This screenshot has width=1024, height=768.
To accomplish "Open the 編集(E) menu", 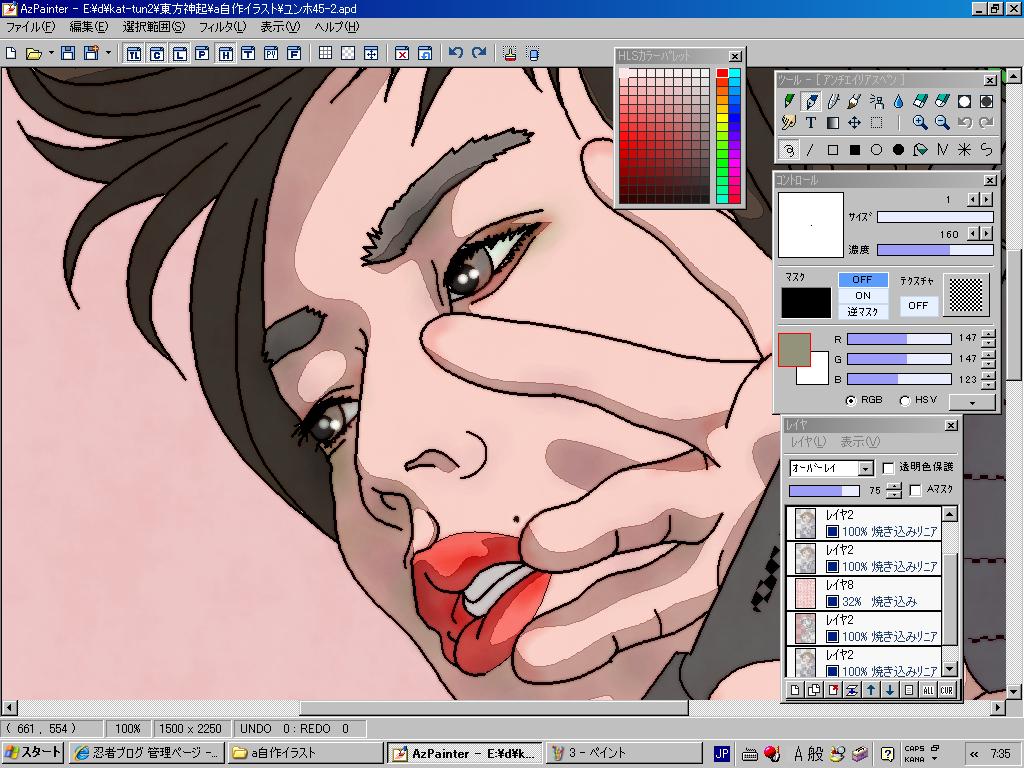I will pyautogui.click(x=88, y=27).
